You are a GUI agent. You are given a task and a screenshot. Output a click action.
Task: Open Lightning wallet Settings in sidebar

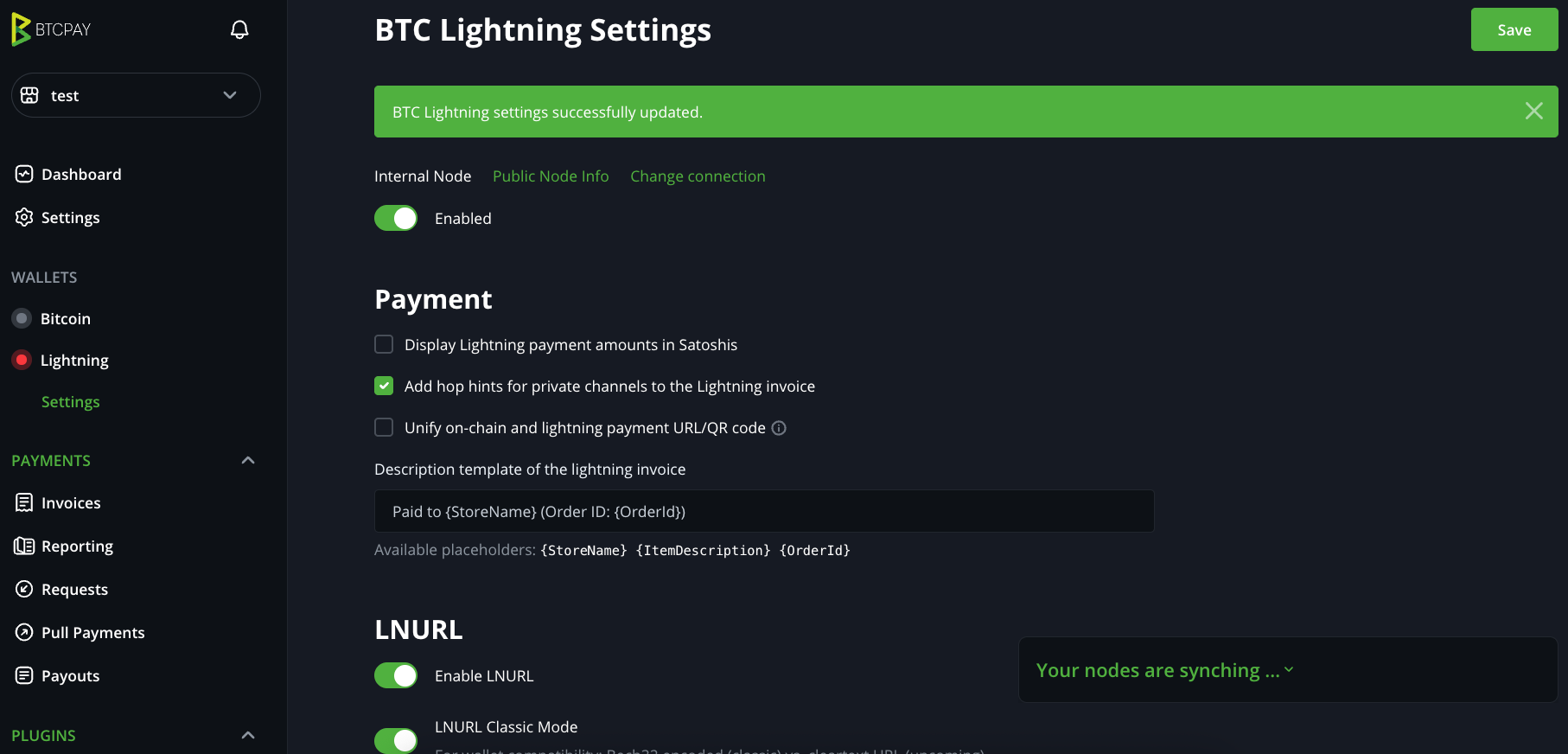click(x=70, y=401)
